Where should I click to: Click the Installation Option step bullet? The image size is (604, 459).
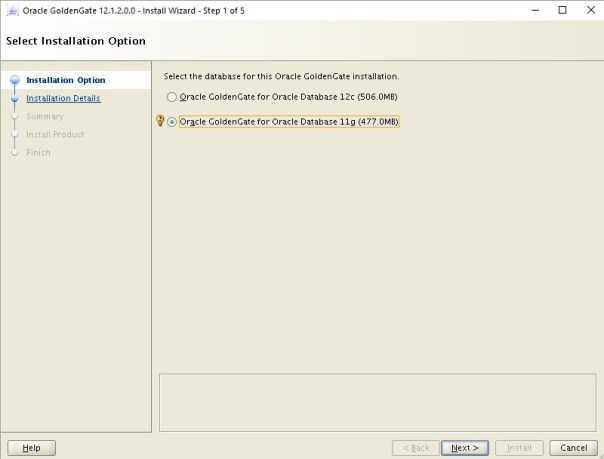15,81
